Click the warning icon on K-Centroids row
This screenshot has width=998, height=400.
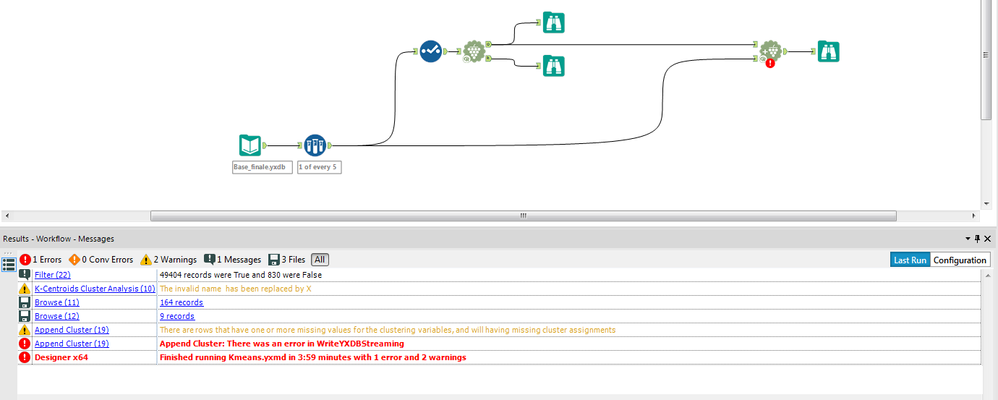(25, 289)
